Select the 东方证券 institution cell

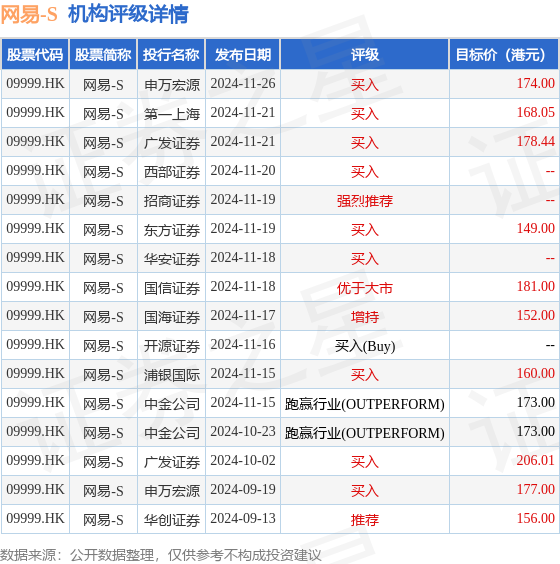(x=171, y=229)
